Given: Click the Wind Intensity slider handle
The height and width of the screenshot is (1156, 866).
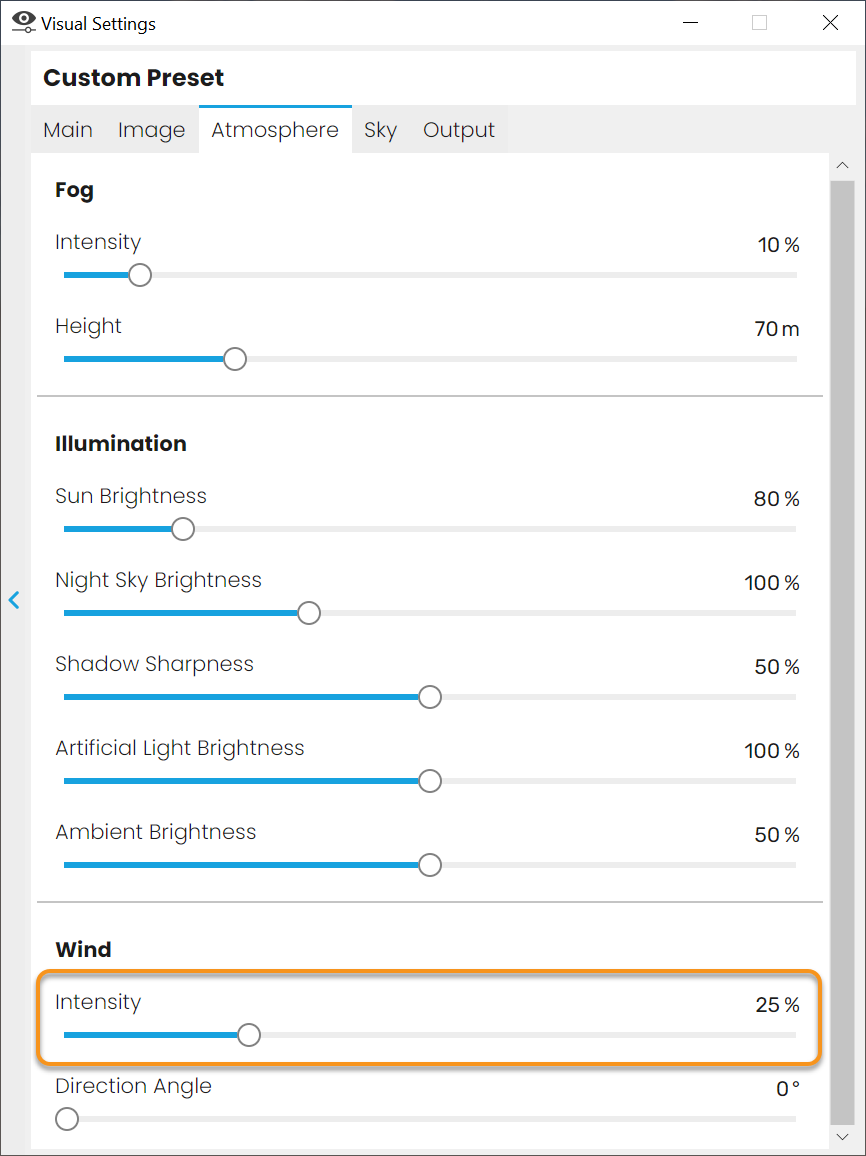Looking at the screenshot, I should point(249,1035).
